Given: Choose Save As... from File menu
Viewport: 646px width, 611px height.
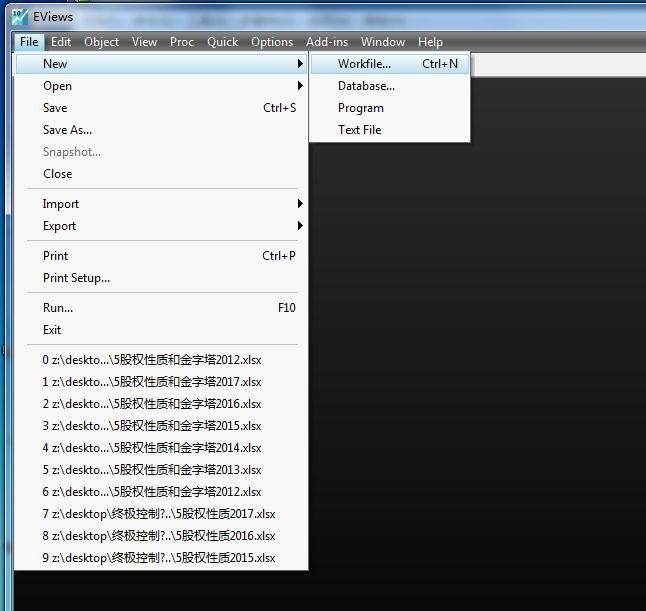Looking at the screenshot, I should (x=161, y=130).
